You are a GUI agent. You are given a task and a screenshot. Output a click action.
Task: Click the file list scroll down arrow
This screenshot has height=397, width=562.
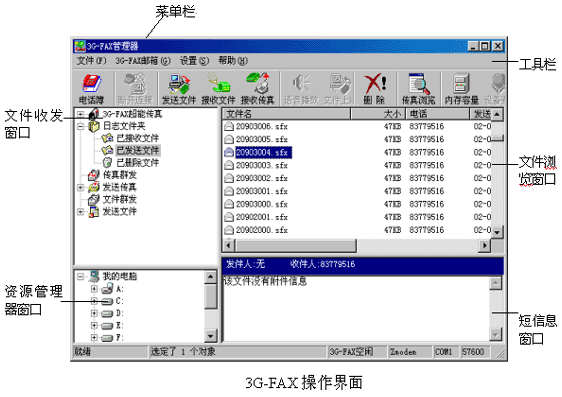click(497, 232)
